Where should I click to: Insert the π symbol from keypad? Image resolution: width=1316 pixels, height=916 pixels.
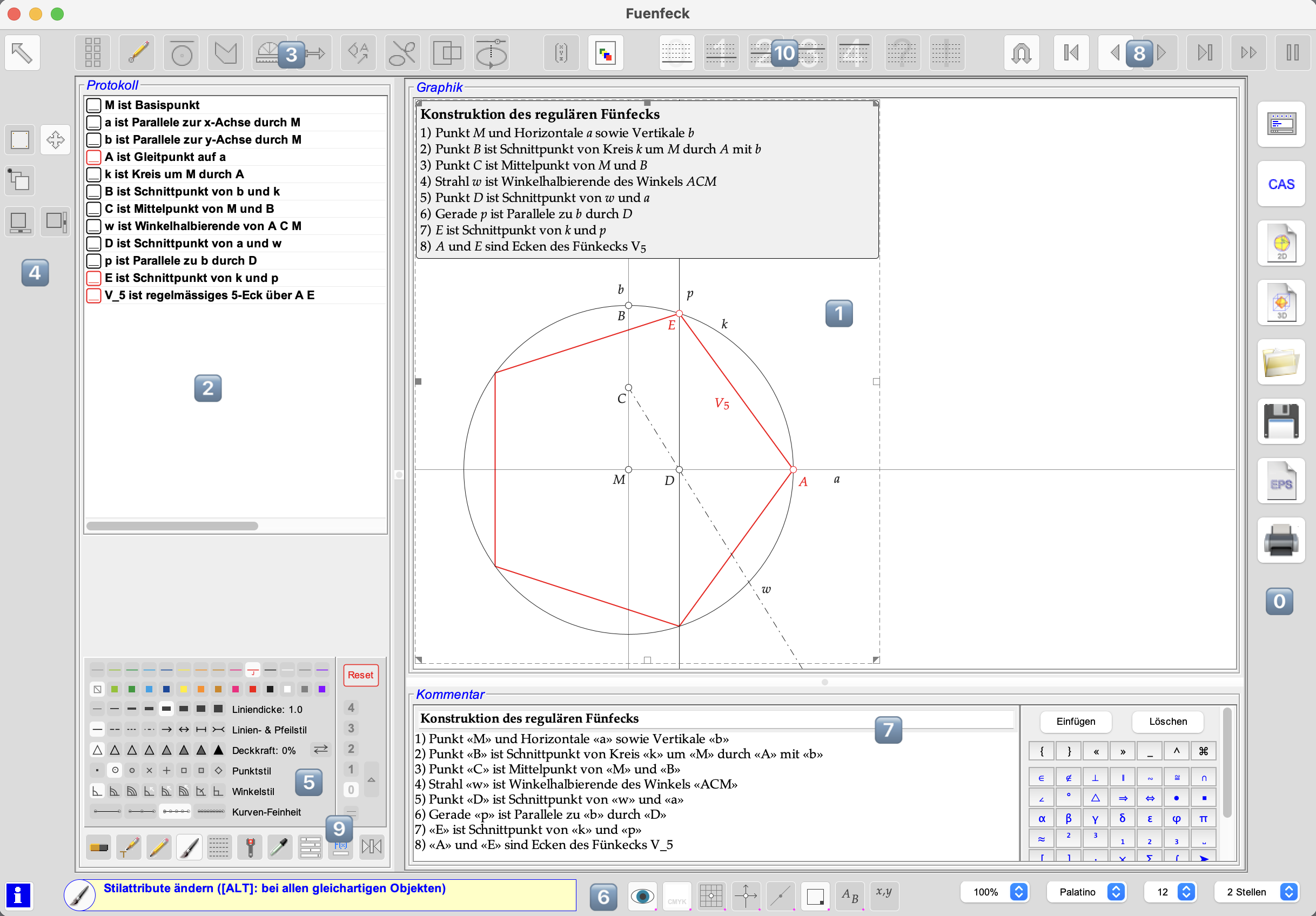1203,818
